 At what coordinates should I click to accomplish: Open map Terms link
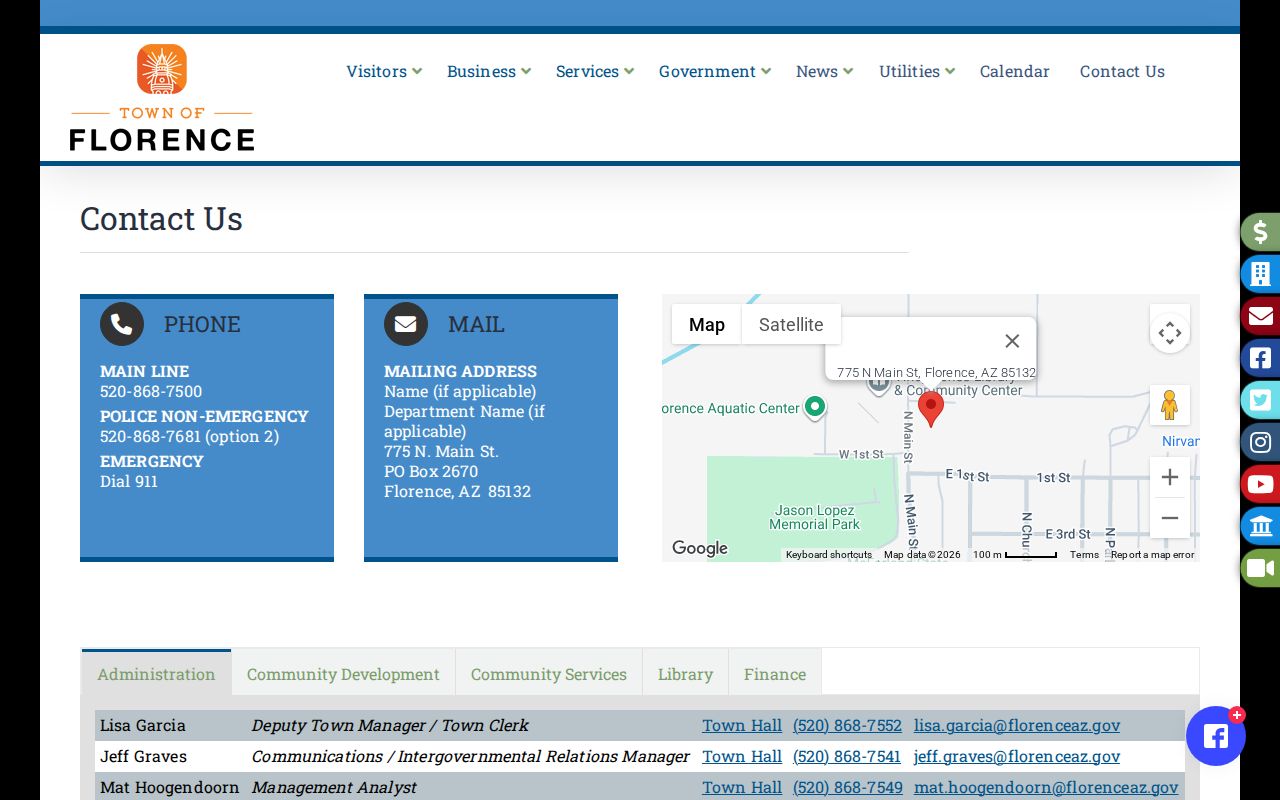coord(1084,555)
